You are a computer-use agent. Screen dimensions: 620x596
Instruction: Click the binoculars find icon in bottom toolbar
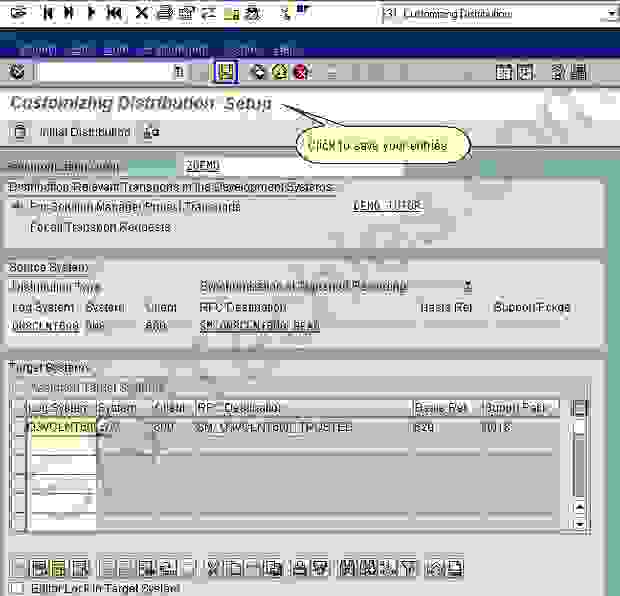click(350, 569)
